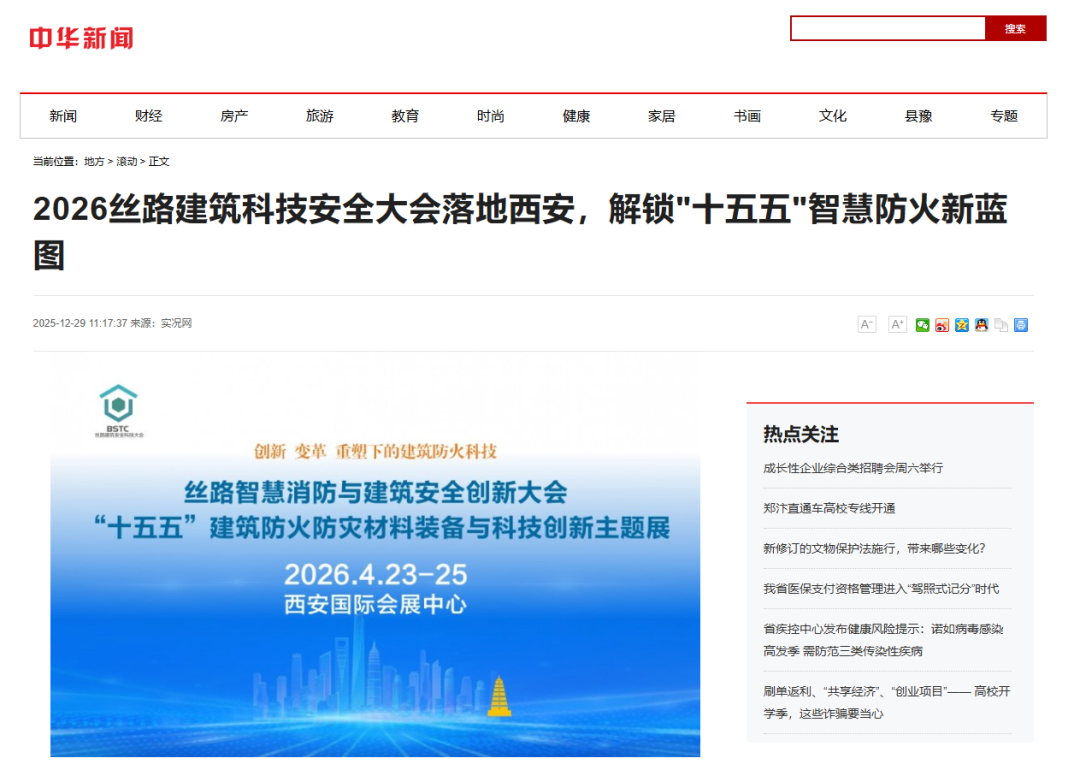Open hot link 郑汴直通车高校专线开通

tap(829, 508)
